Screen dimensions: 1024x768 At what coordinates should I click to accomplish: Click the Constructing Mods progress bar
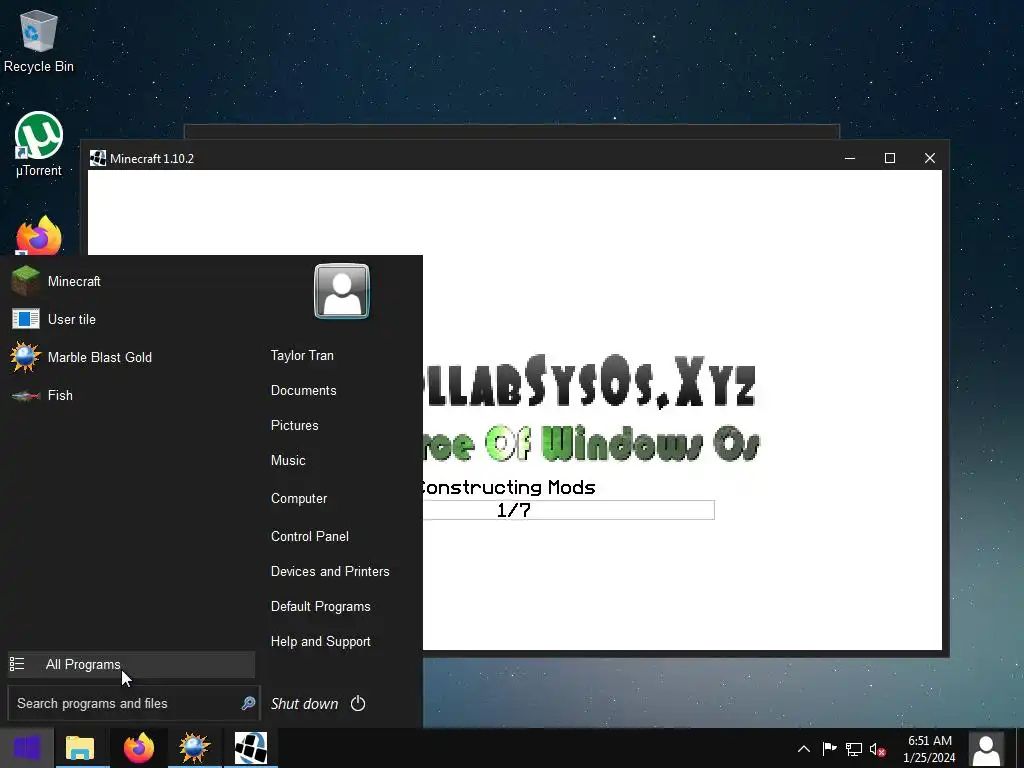pos(568,510)
